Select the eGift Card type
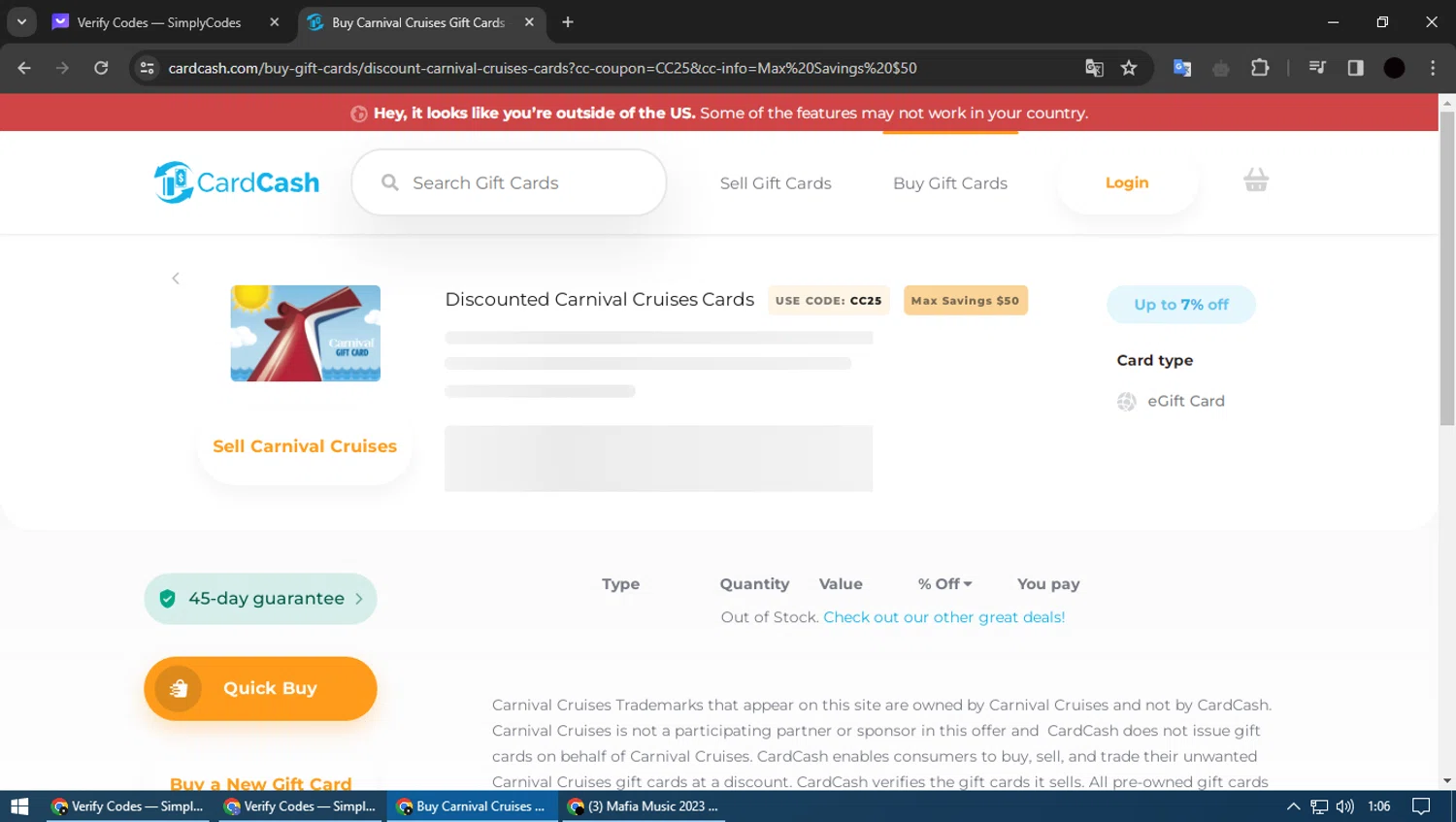 point(1171,401)
